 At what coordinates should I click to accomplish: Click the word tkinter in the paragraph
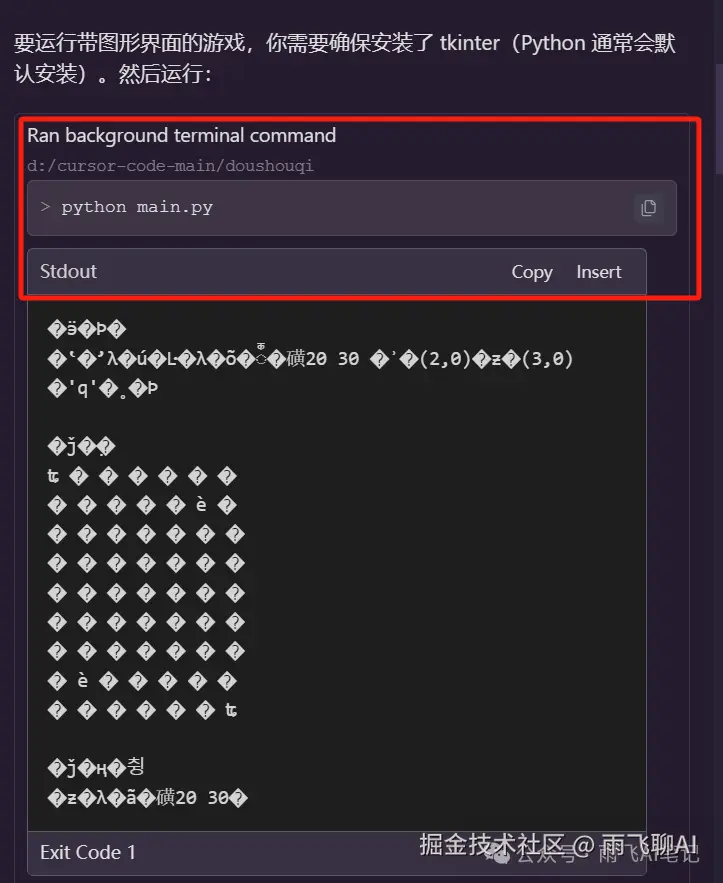[470, 43]
